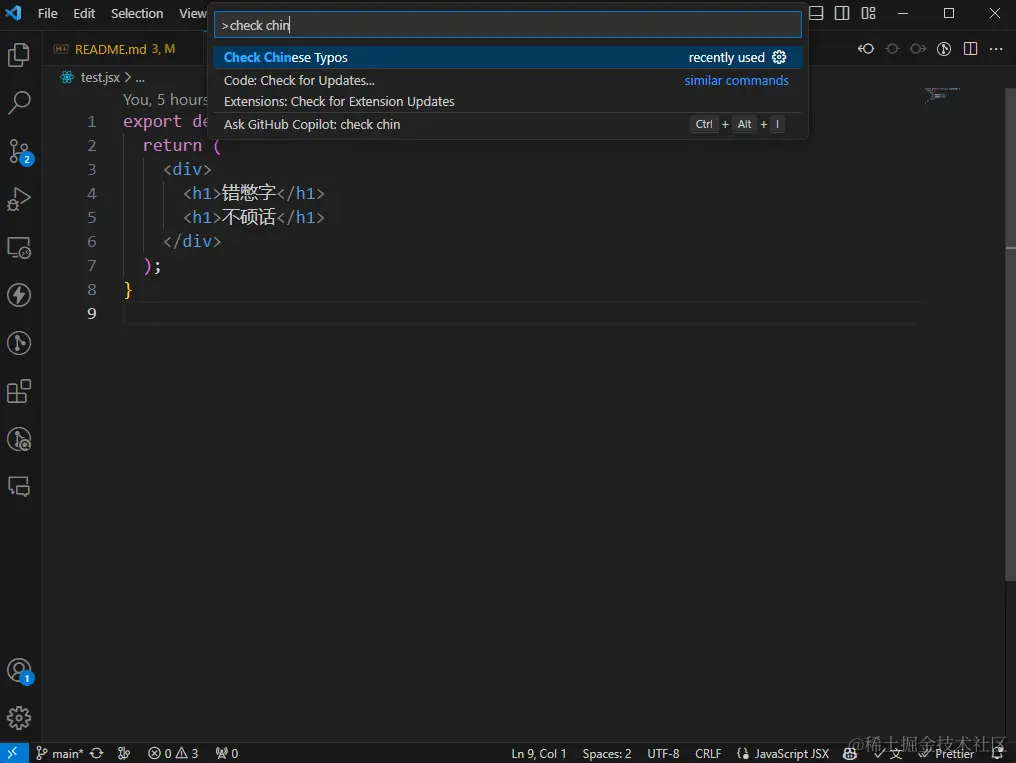Click line number 9 in the gutter

[91, 313]
